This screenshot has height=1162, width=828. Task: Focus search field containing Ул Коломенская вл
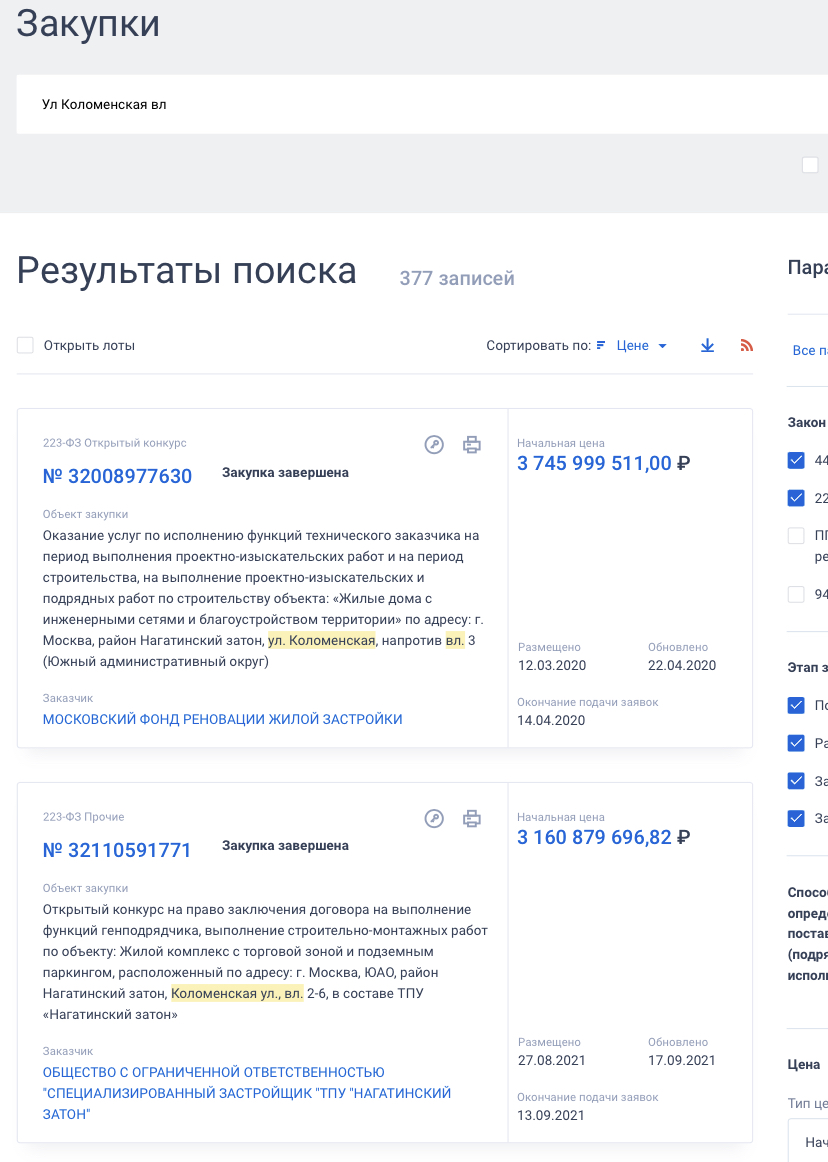(422, 104)
